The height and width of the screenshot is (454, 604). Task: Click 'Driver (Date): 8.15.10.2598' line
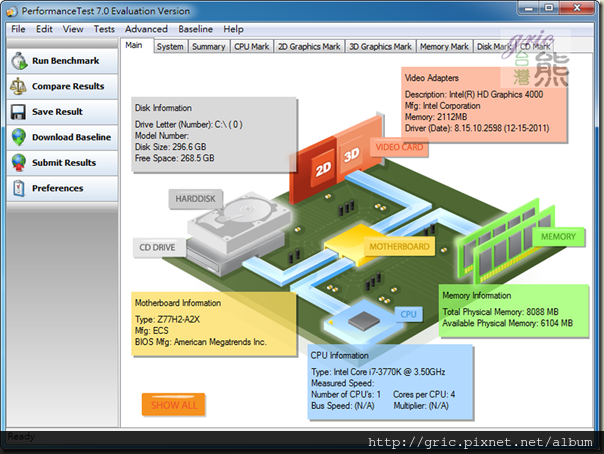click(477, 128)
